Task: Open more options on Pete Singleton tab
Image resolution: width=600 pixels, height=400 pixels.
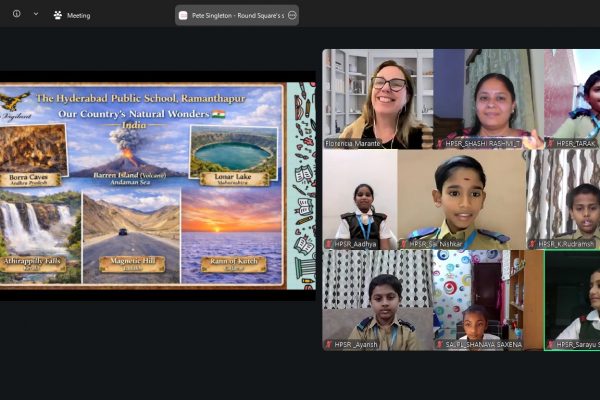Action: point(292,15)
